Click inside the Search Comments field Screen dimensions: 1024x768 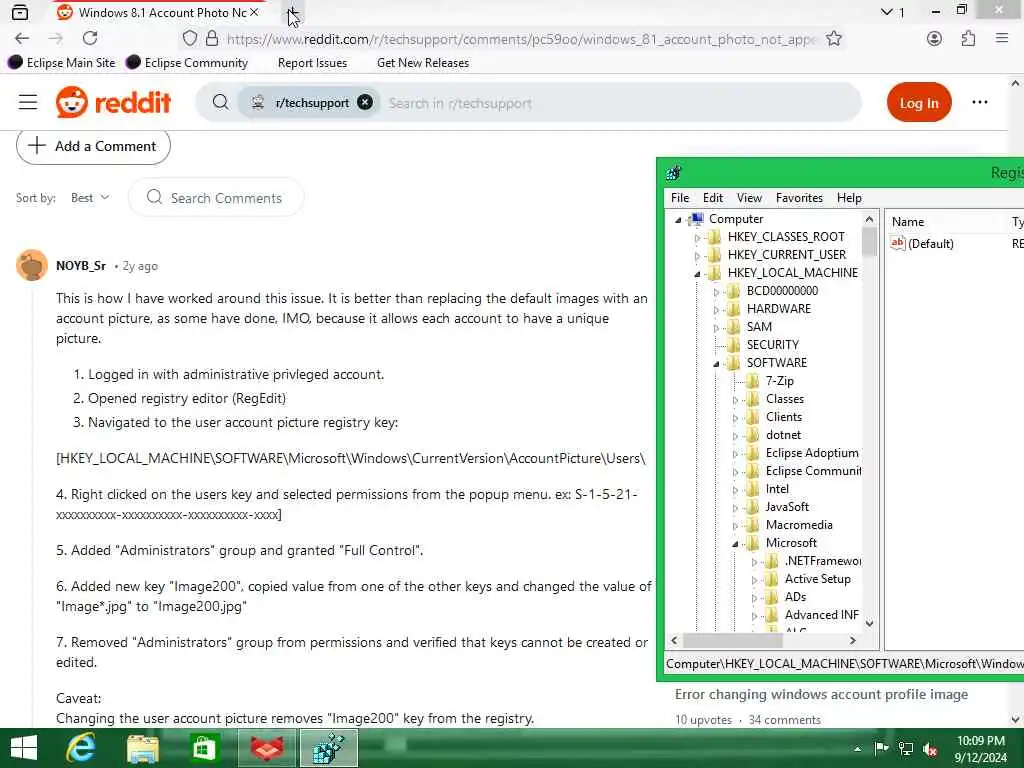(x=216, y=198)
